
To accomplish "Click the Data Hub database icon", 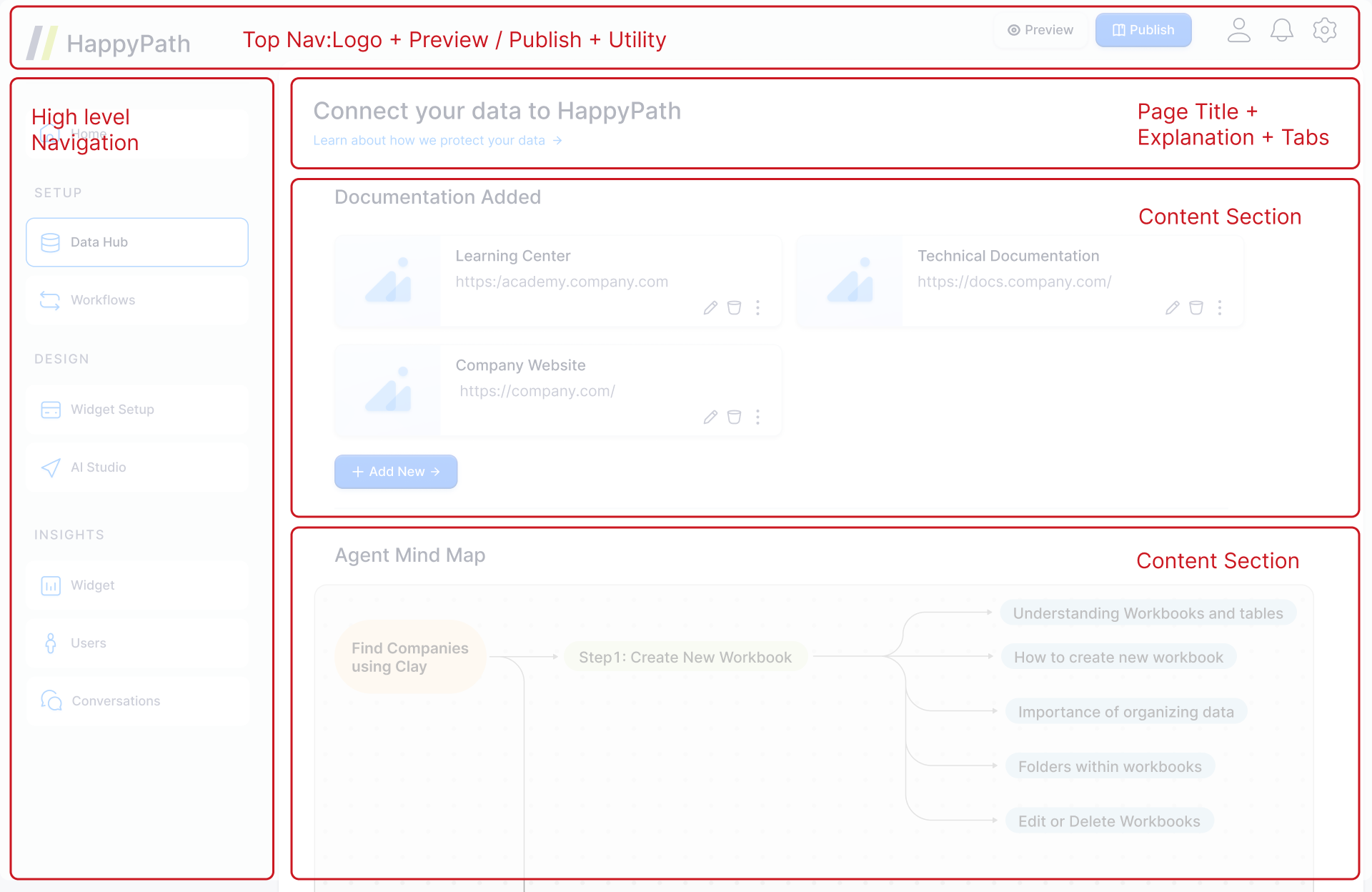I will tap(50, 242).
